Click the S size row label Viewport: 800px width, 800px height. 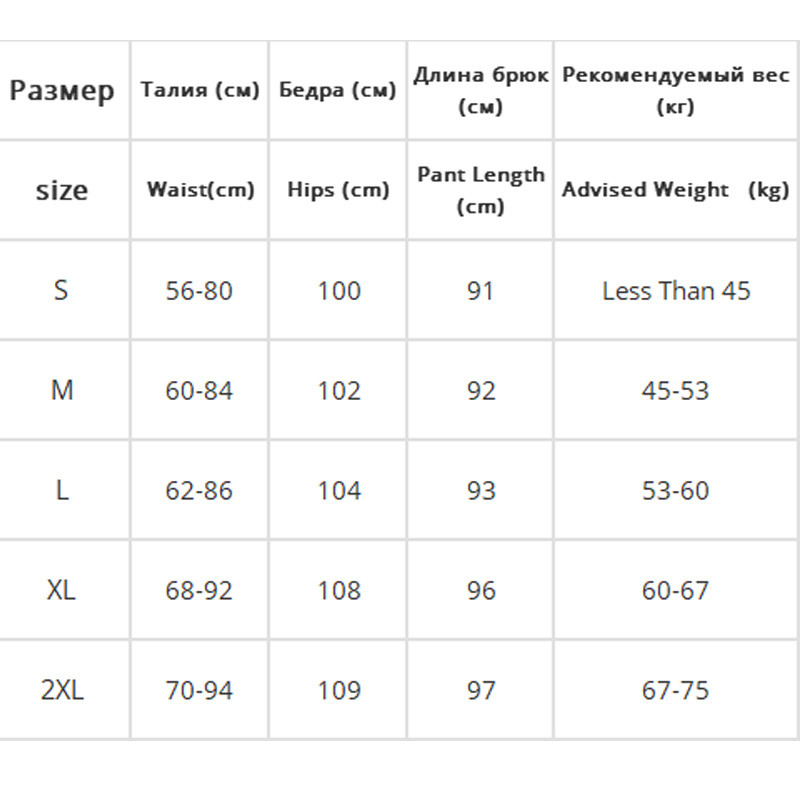(62, 290)
